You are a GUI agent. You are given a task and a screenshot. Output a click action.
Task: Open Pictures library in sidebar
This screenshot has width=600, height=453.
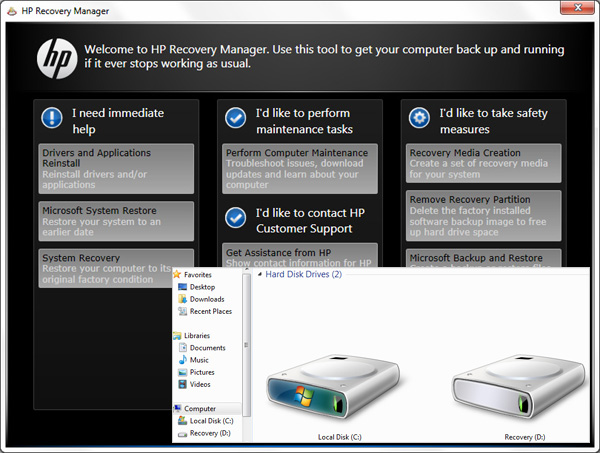click(x=202, y=372)
